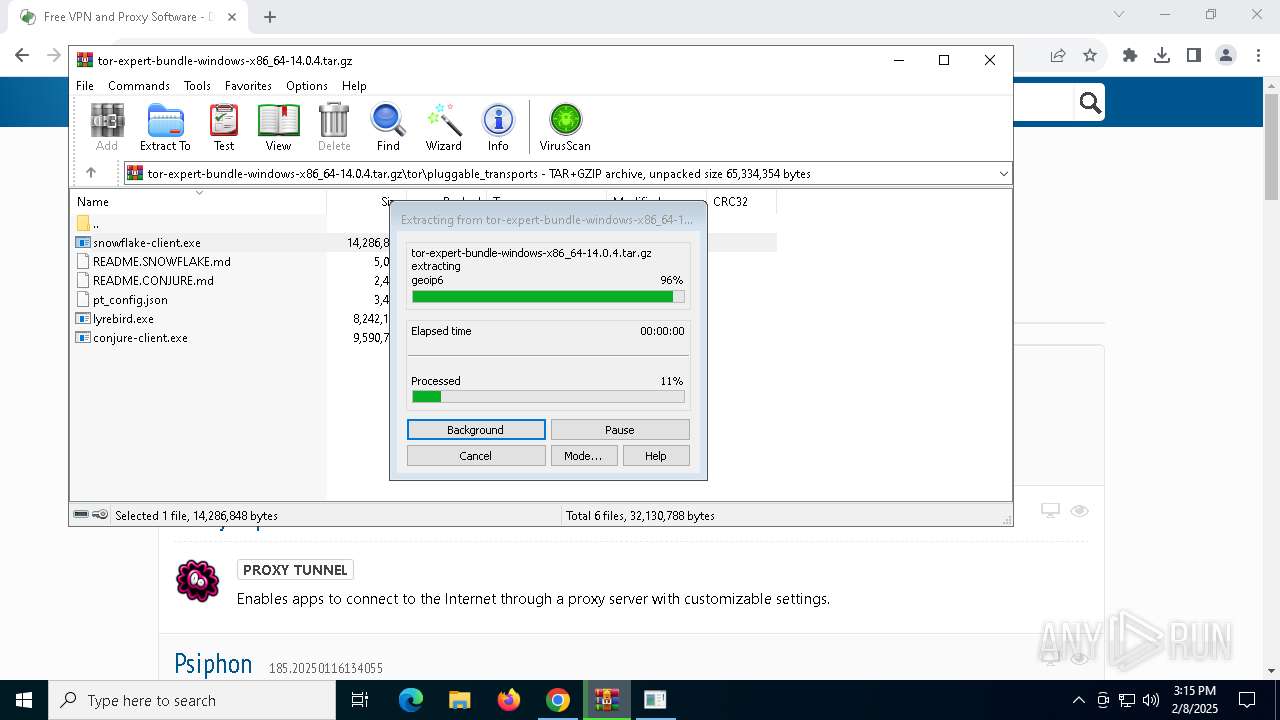Click the Mode... button
Screen dimensions: 1280x720
point(583,456)
